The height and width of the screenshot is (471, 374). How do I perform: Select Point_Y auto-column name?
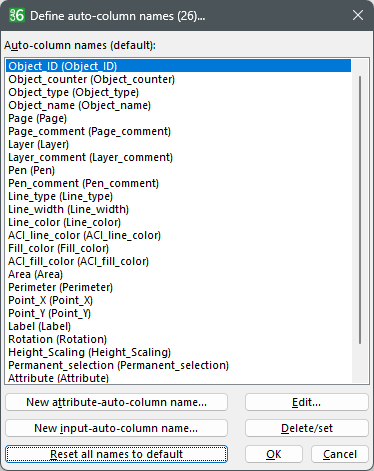[x=178, y=313]
